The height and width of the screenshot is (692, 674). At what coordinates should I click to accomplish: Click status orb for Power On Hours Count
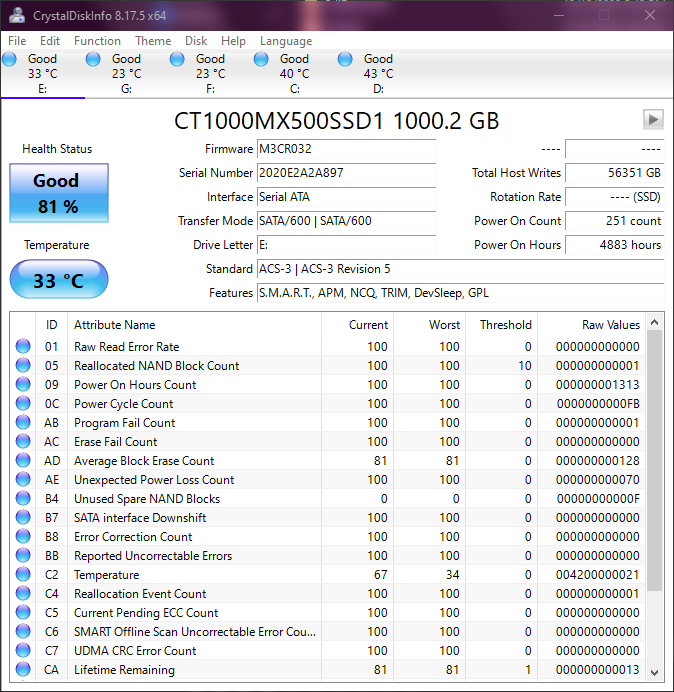click(x=23, y=384)
